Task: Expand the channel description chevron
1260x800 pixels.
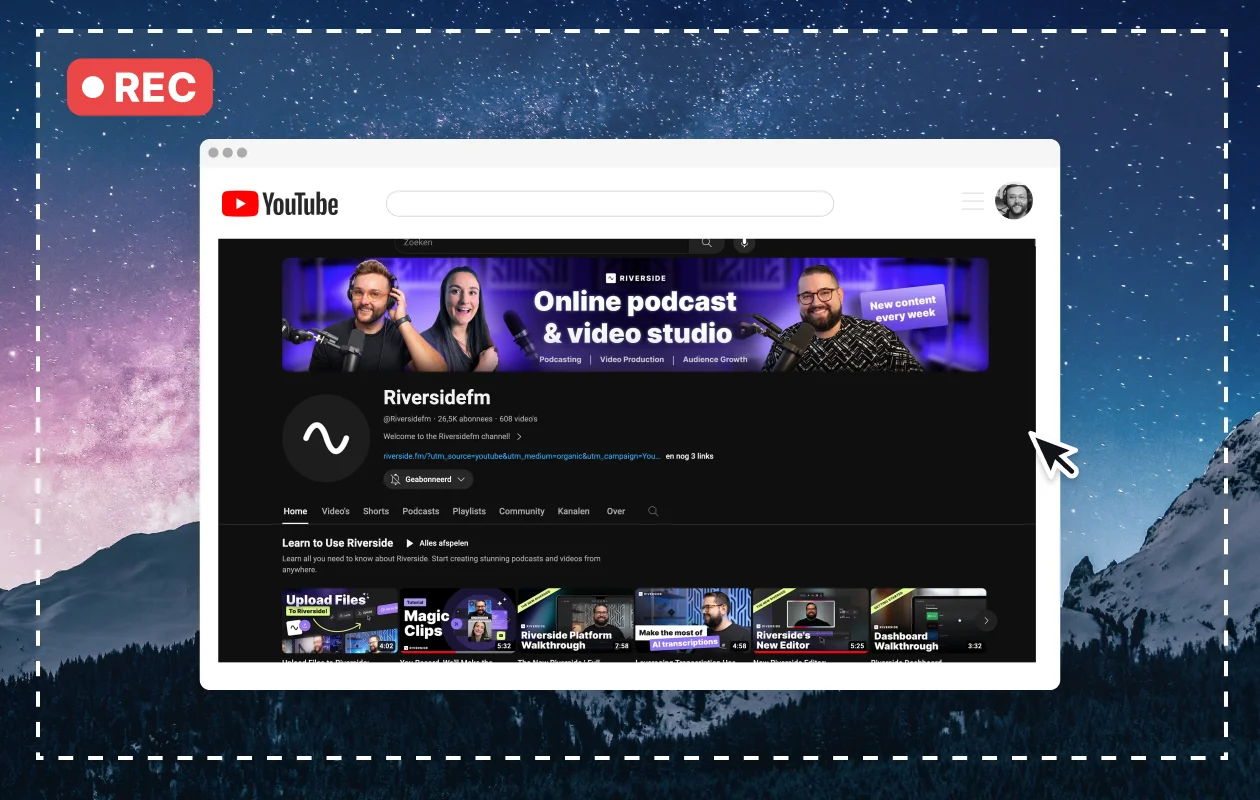Action: (x=519, y=437)
